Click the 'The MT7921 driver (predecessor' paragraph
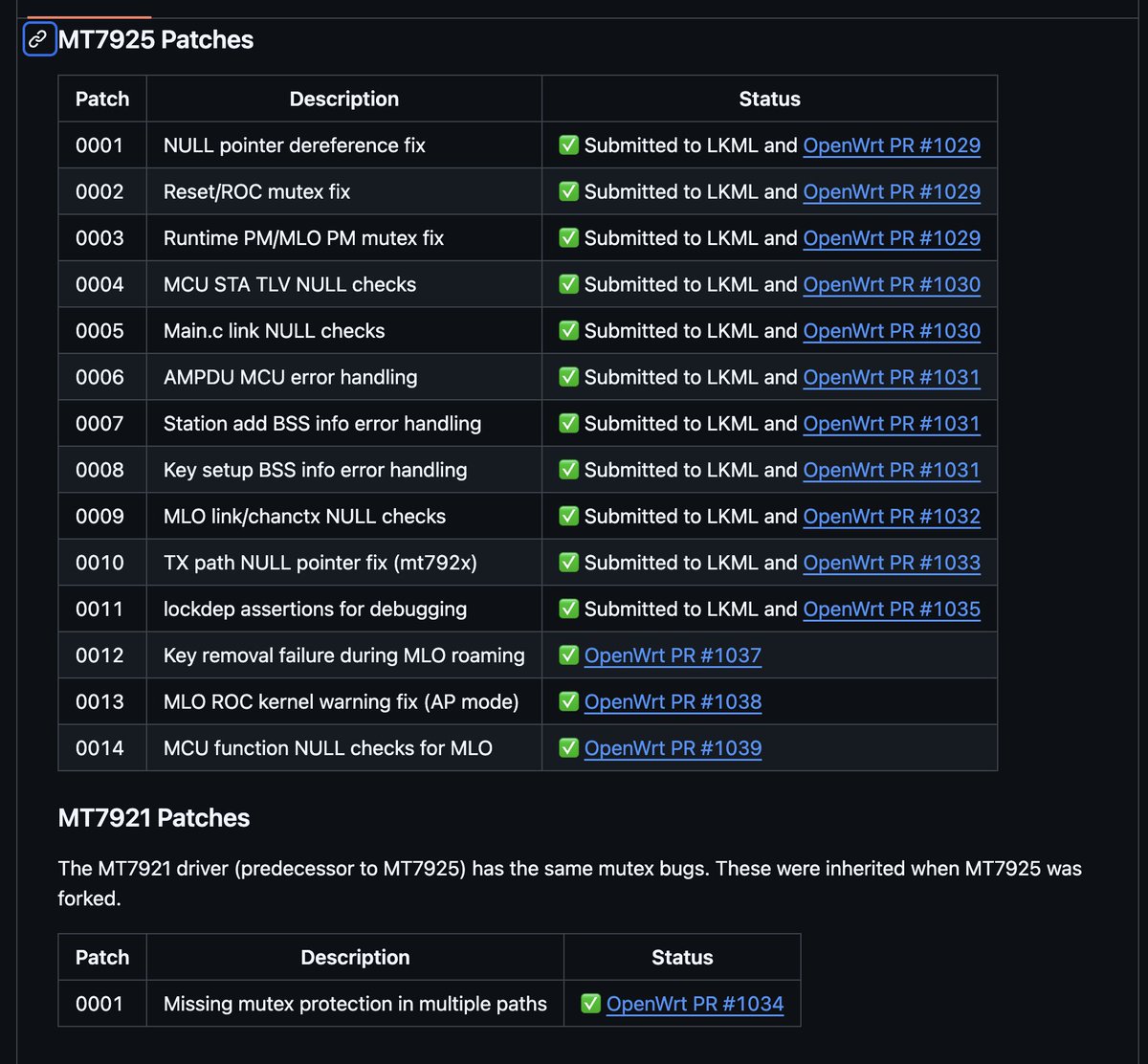Screen dimensions: 1148x1064 [570, 884]
